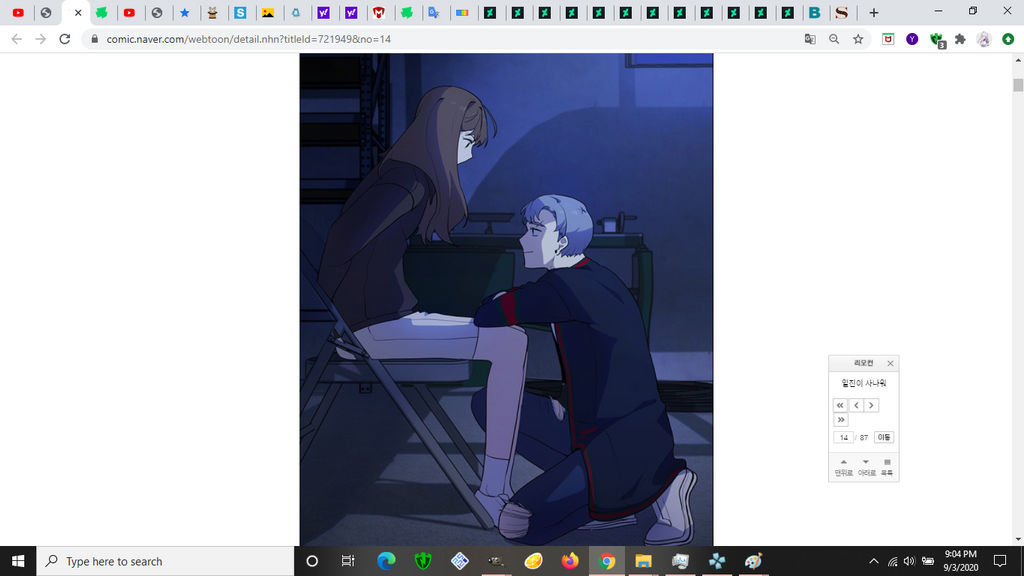
Task: Open the purple Y extension
Action: (912, 39)
